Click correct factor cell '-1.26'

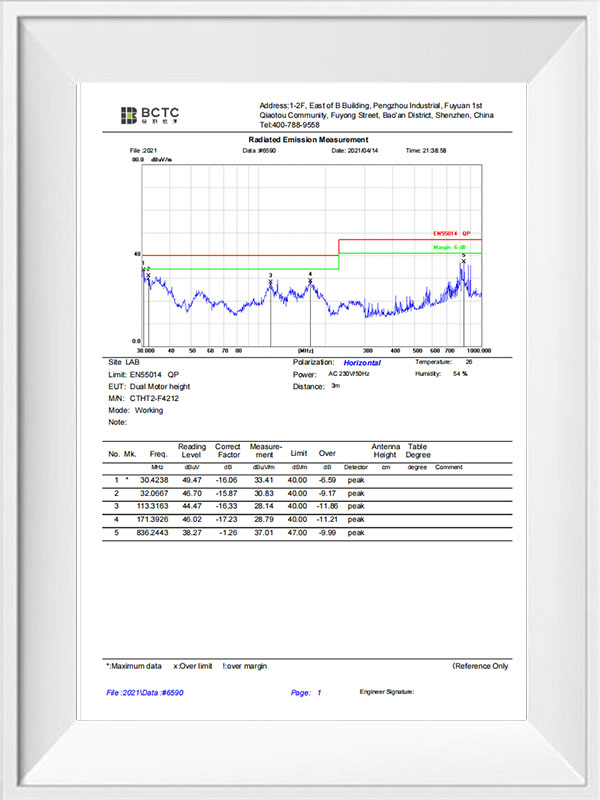[x=228, y=533]
